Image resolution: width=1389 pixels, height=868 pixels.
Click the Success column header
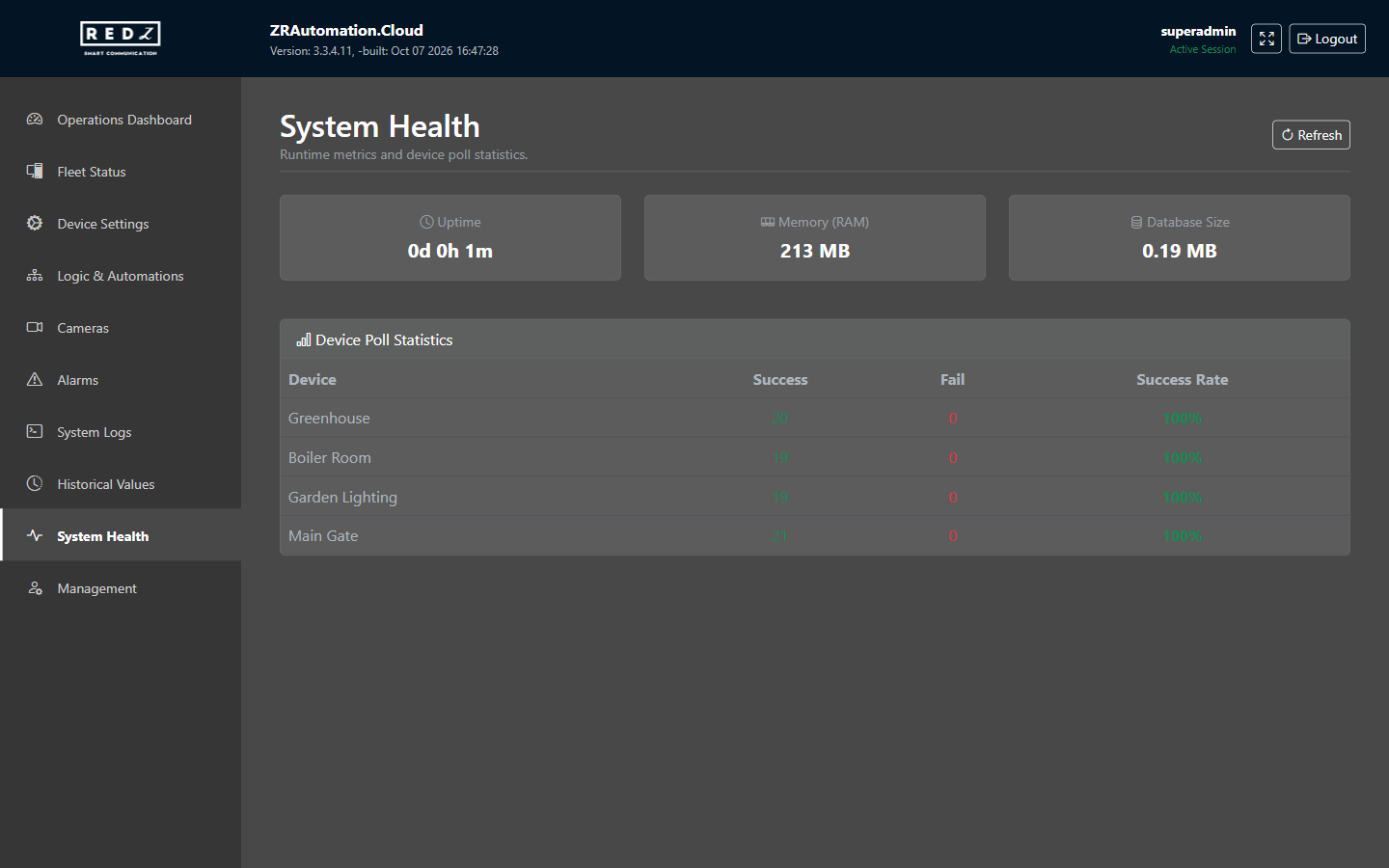(780, 379)
